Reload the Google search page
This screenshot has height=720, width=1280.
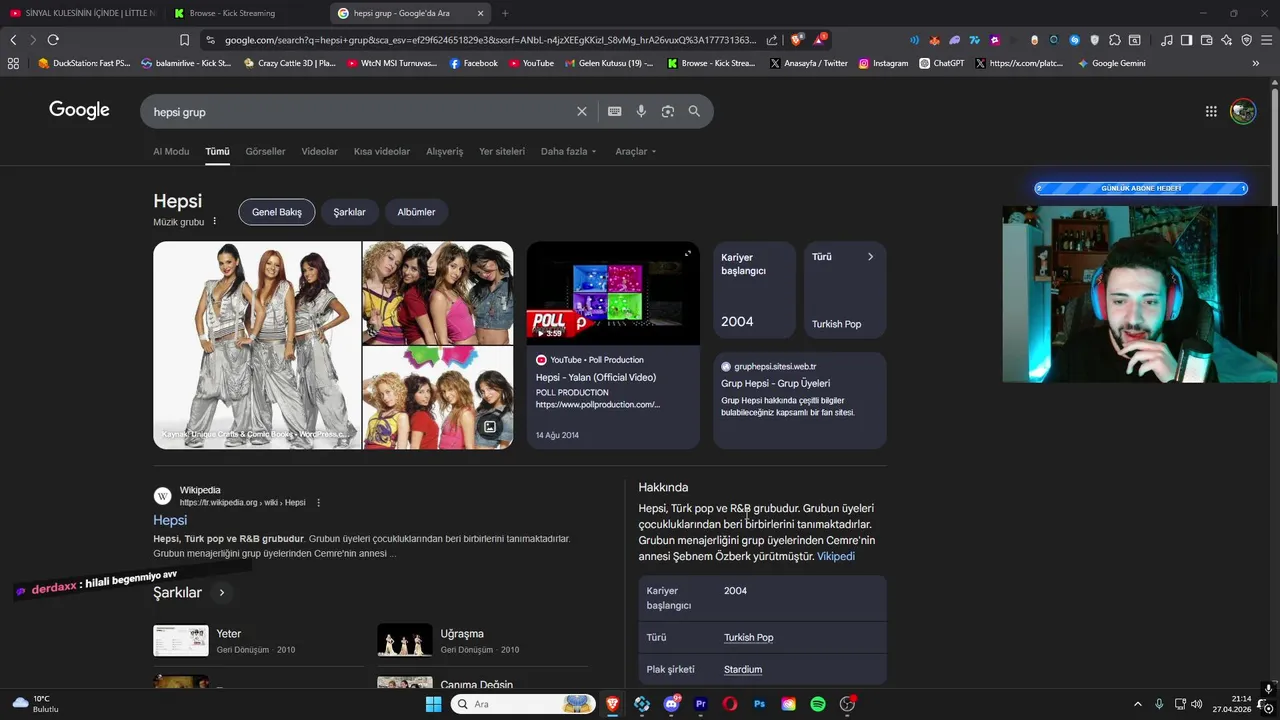(x=53, y=40)
